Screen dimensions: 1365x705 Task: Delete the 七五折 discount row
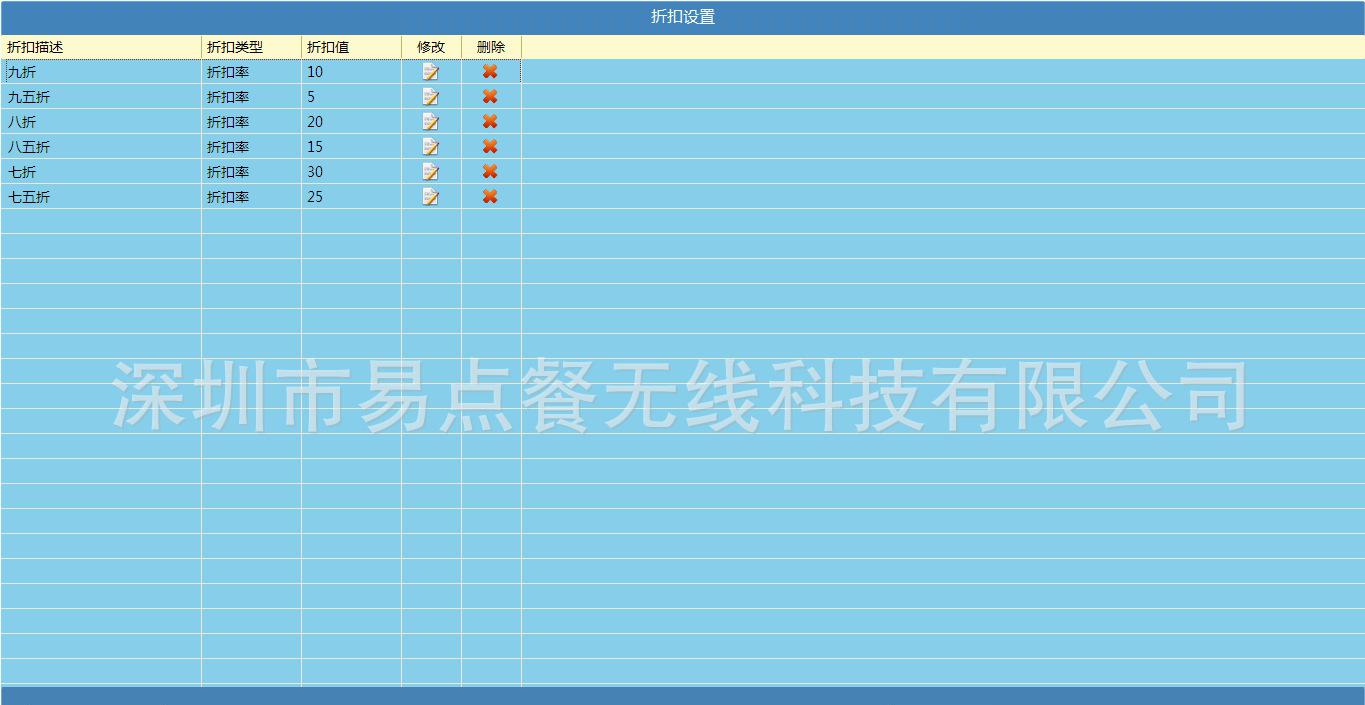tap(490, 196)
